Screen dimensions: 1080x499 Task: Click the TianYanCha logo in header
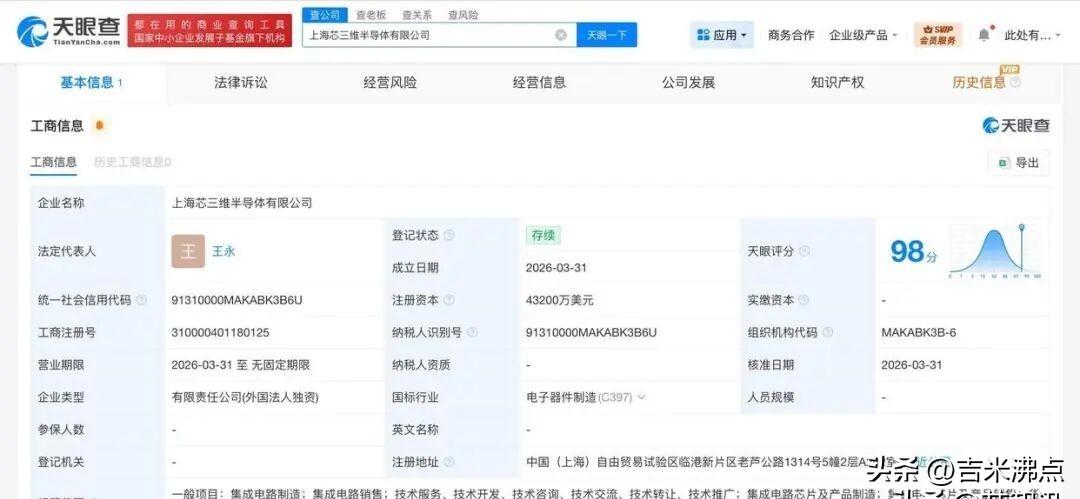click(68, 31)
